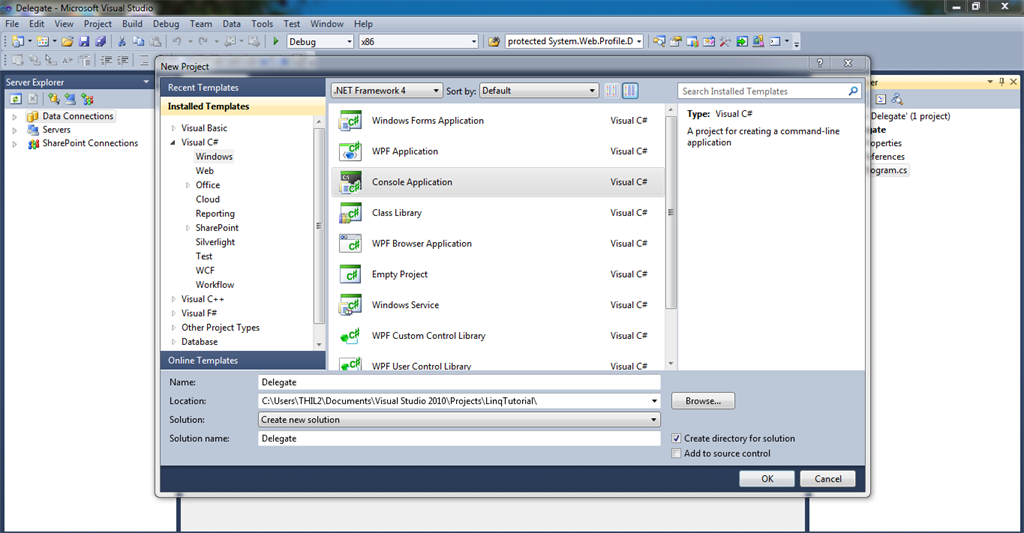Click the Refresh icon in Server Explorer

point(16,99)
